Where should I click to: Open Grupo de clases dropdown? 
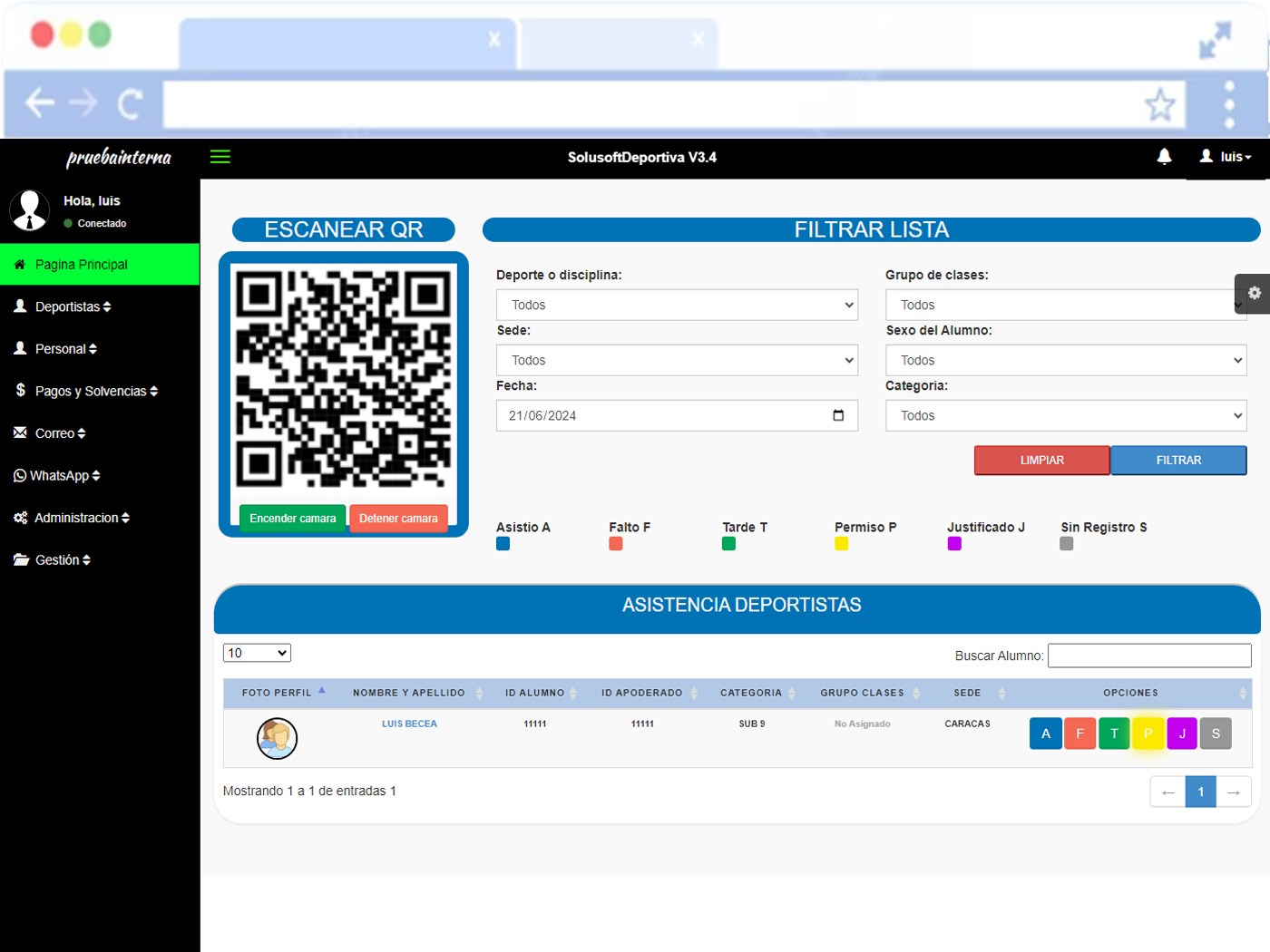click(1066, 305)
